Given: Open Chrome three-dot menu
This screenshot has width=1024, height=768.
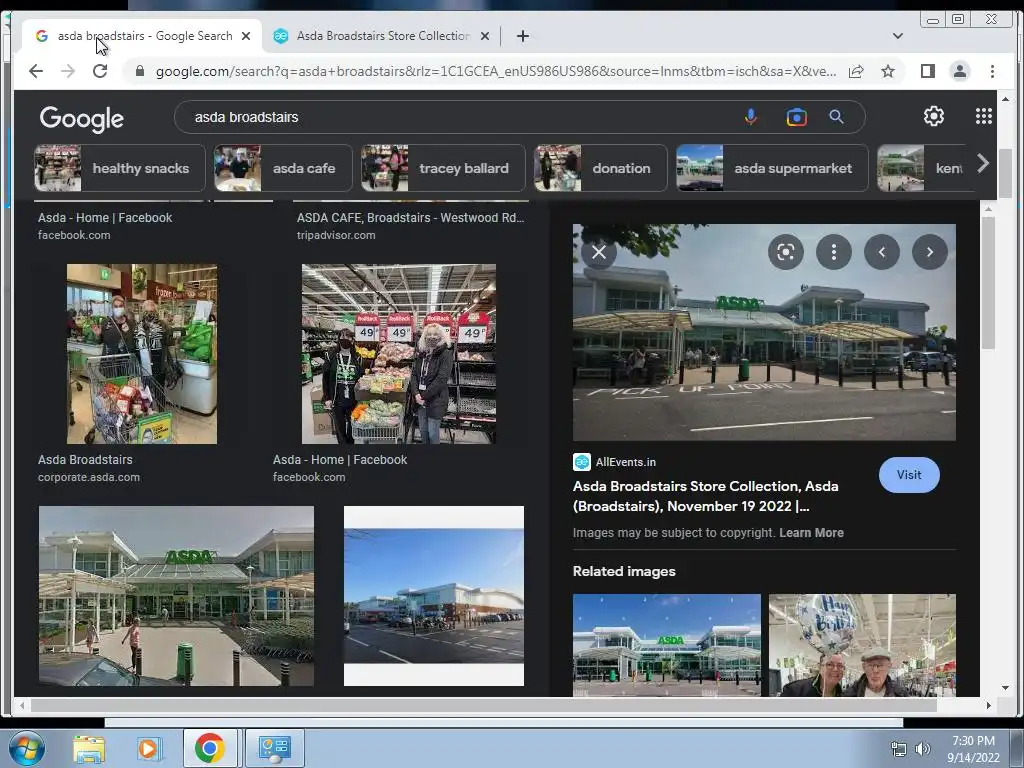Looking at the screenshot, I should click(x=992, y=71).
